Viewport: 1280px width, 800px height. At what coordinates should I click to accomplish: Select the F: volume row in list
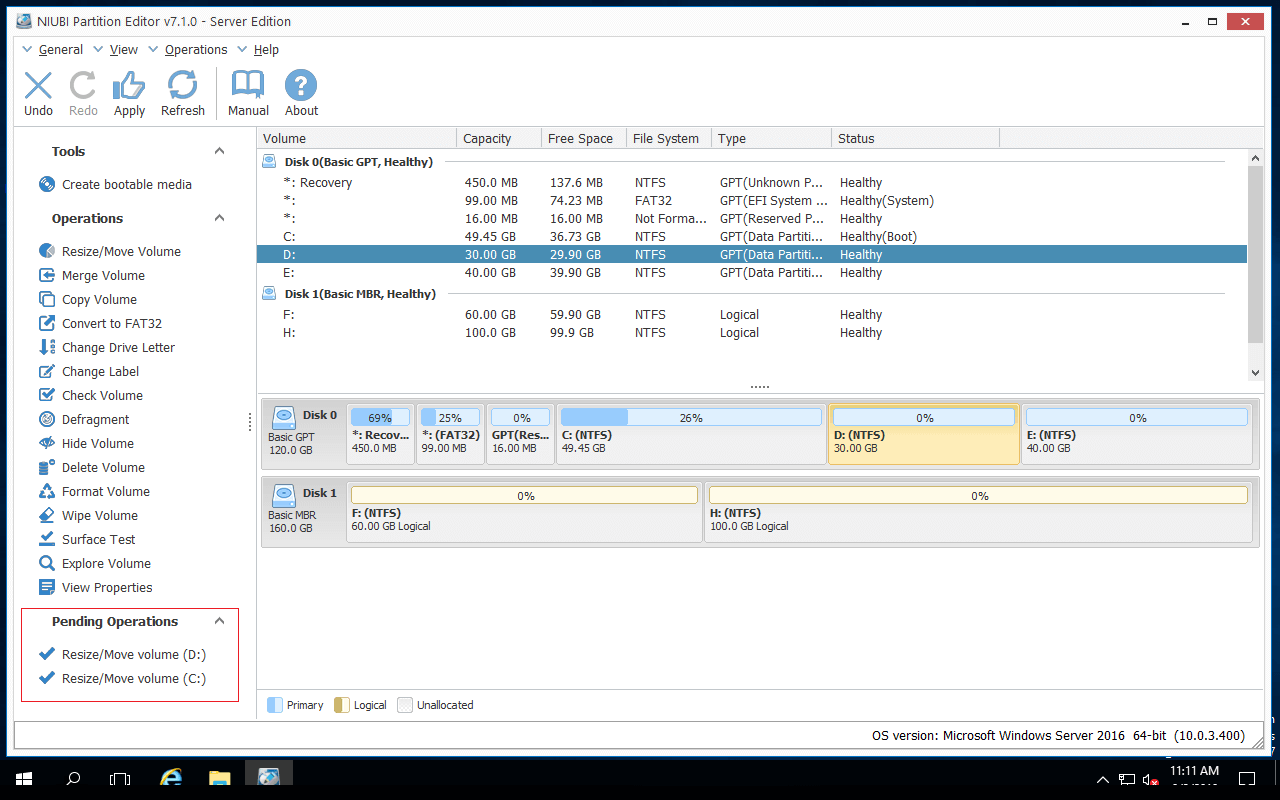pyautogui.click(x=752, y=314)
